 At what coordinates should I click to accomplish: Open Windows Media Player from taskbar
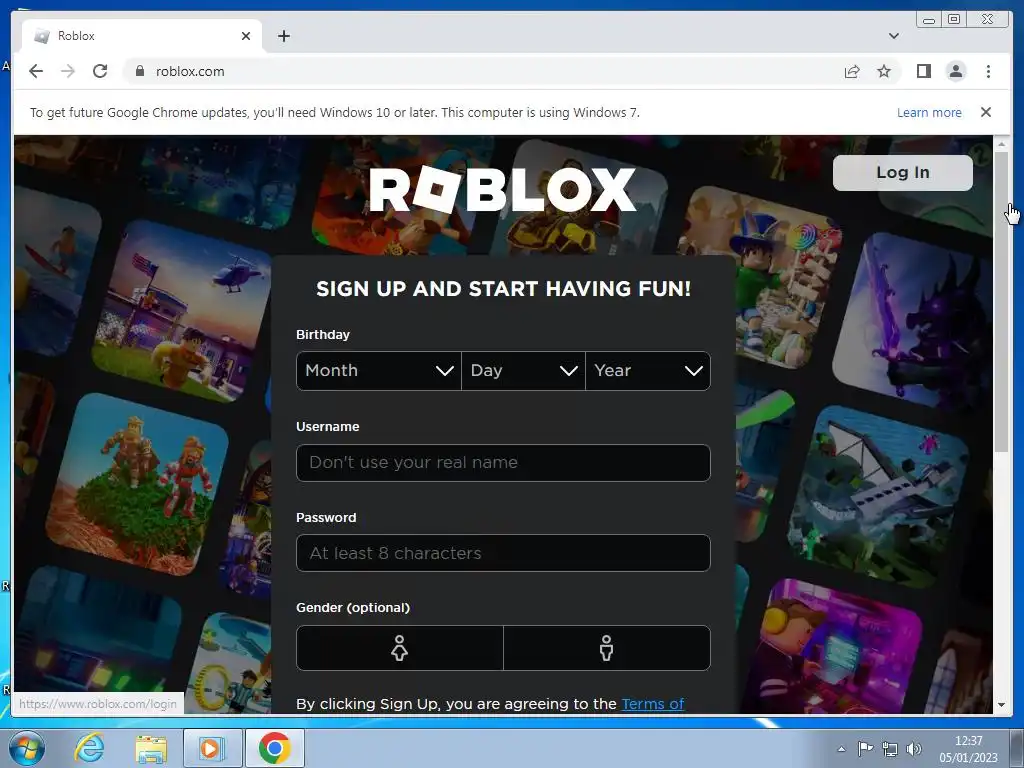point(212,748)
